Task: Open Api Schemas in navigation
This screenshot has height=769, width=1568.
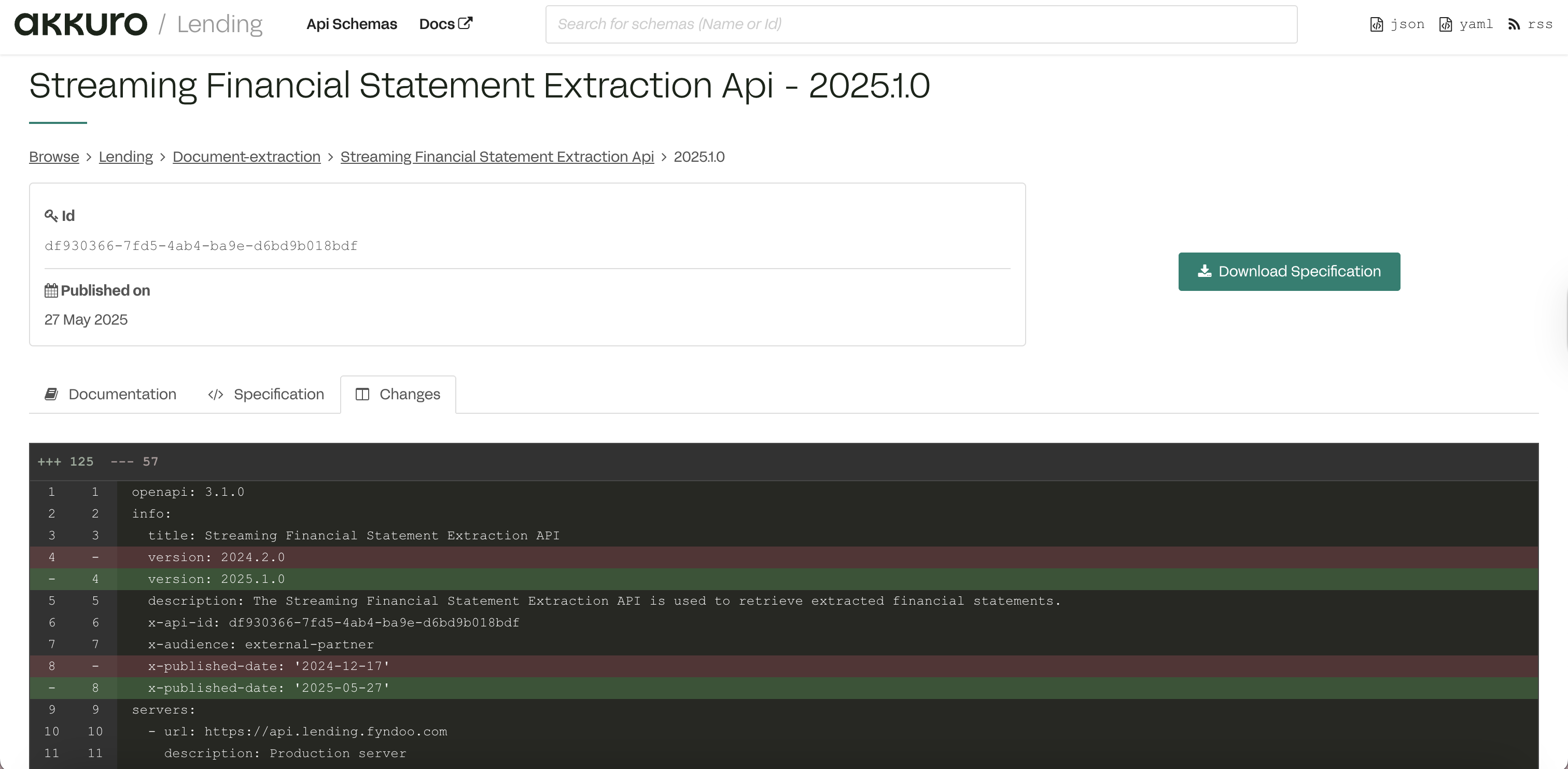Action: (x=352, y=24)
